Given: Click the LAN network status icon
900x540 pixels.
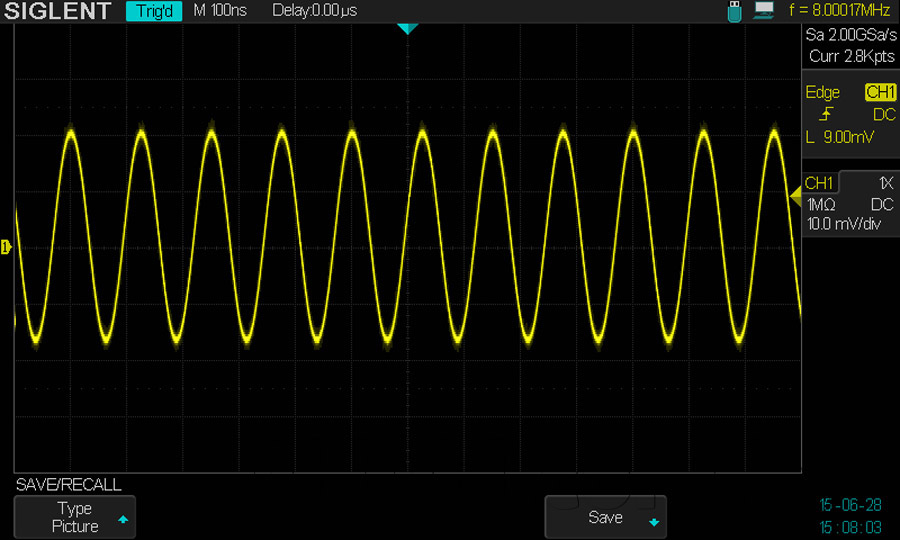Looking at the screenshot, I should coord(765,11).
